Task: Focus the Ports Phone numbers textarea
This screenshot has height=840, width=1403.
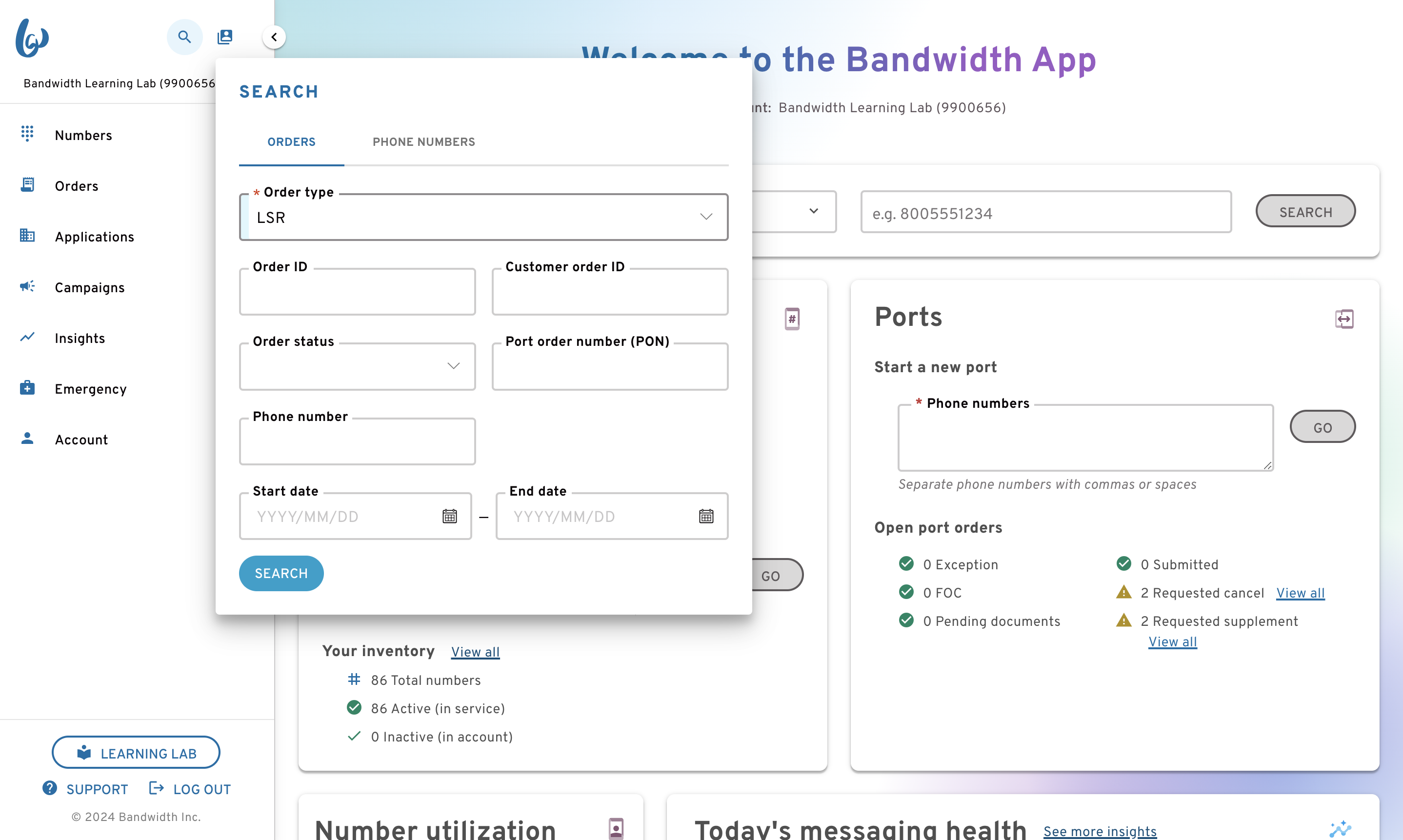Action: pyautogui.click(x=1085, y=438)
